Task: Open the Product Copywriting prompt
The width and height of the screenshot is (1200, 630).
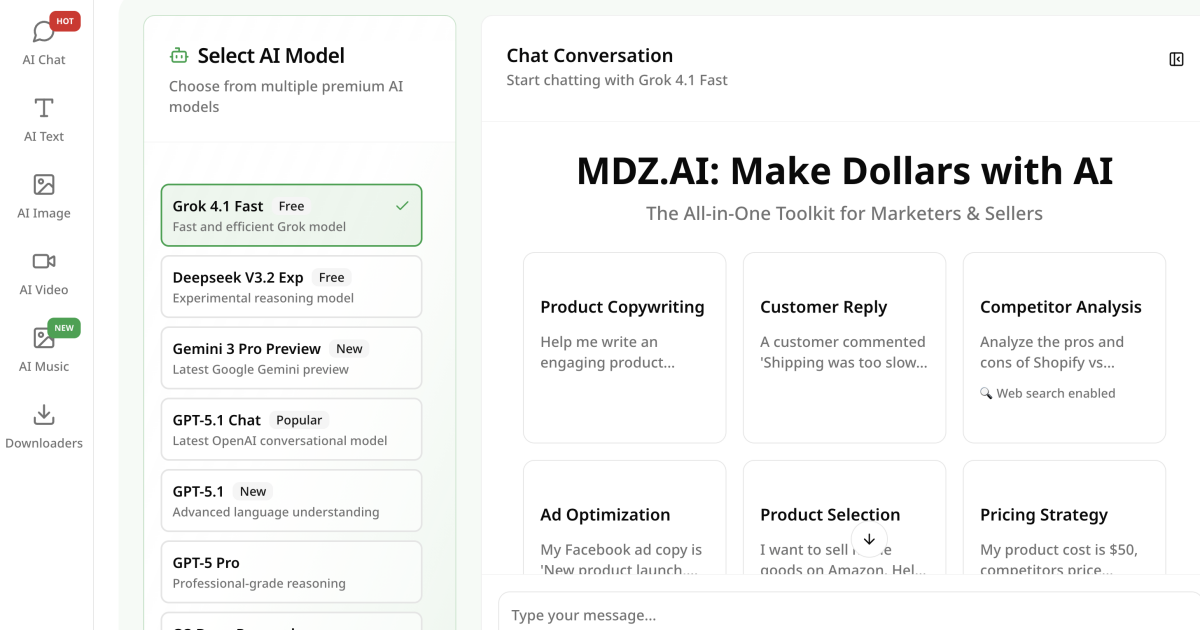Action: click(624, 347)
